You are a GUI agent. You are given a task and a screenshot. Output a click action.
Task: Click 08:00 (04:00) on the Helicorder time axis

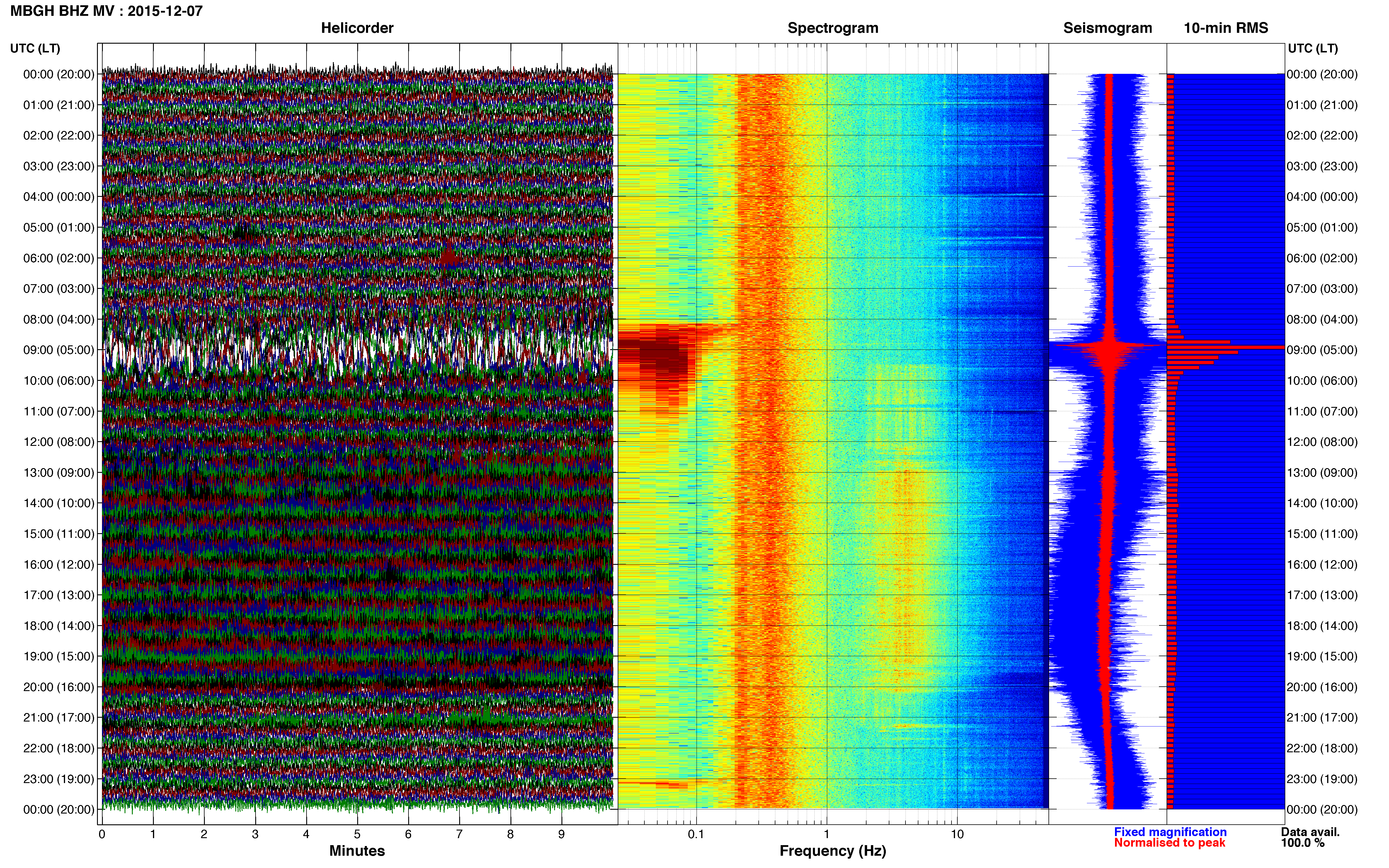[x=59, y=319]
